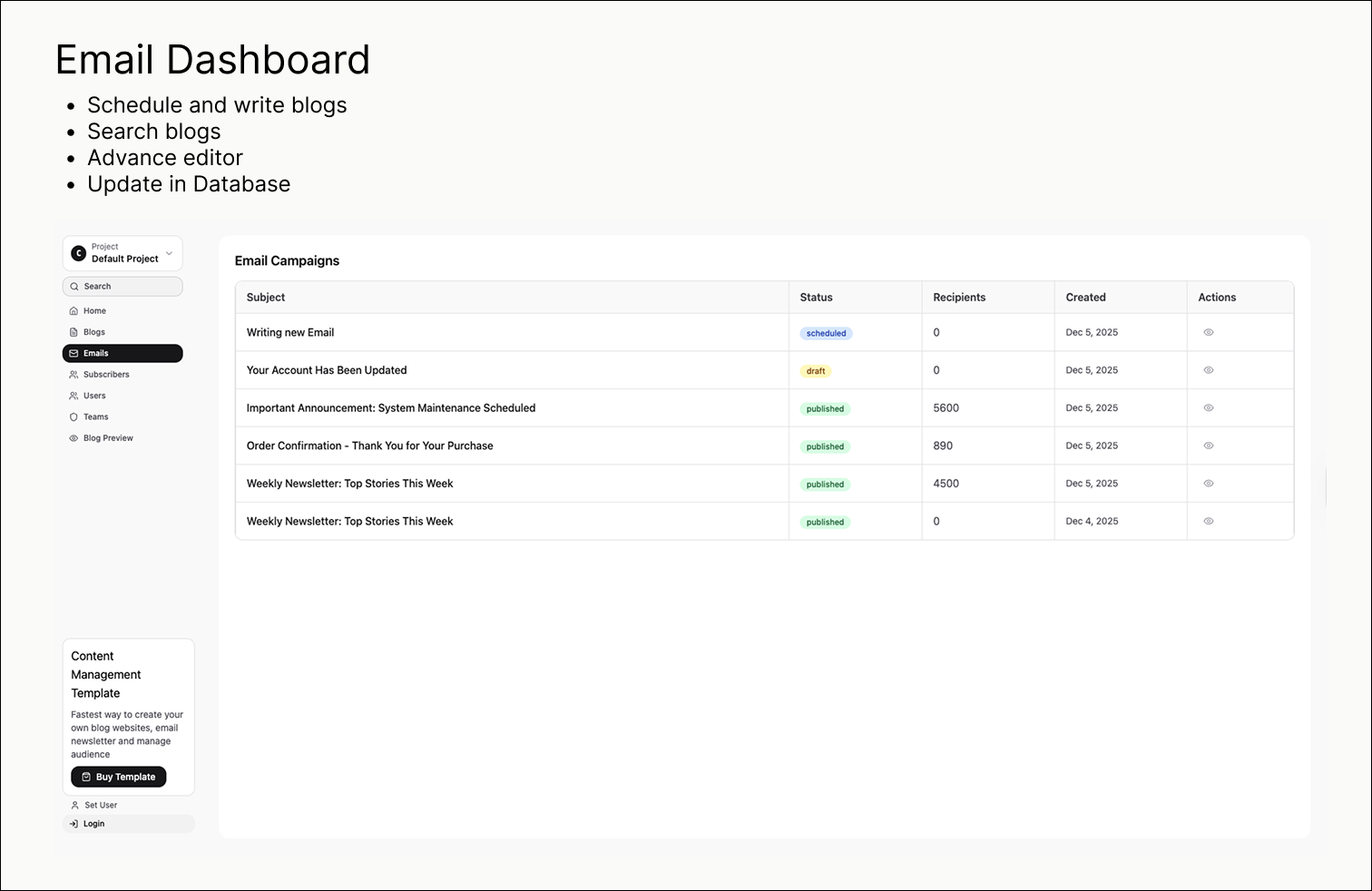Click the Teams shield icon
The width and height of the screenshot is (1372, 891).
[73, 416]
